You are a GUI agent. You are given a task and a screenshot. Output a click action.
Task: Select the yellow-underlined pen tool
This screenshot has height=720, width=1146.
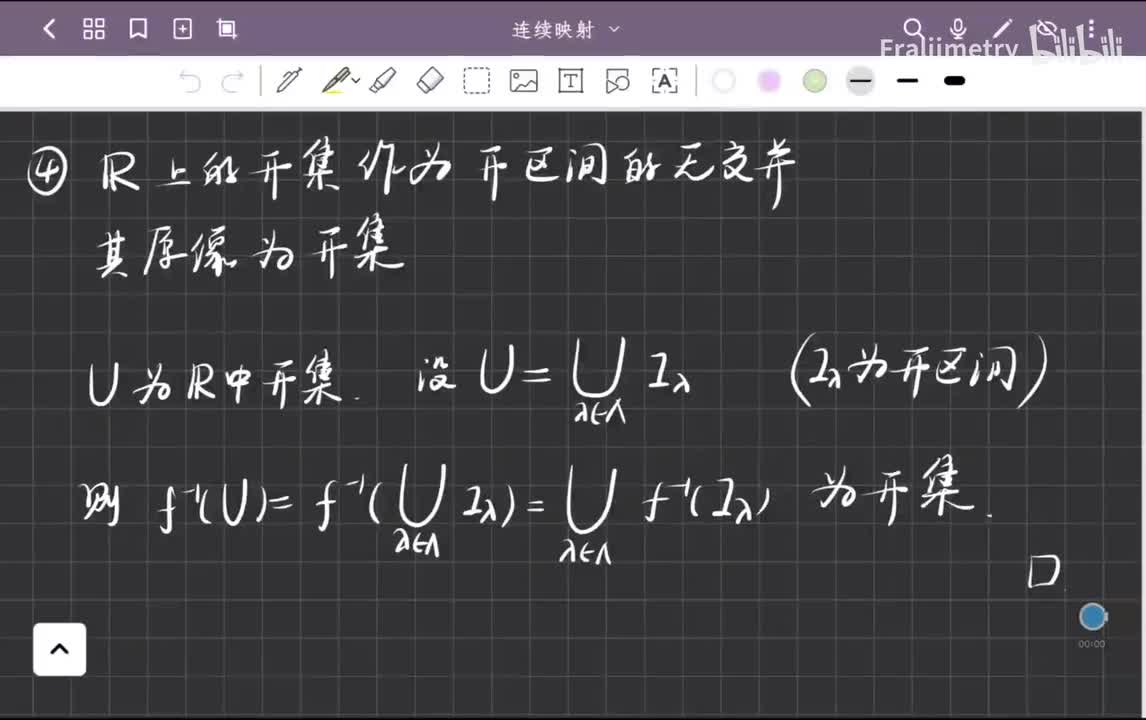coord(336,80)
